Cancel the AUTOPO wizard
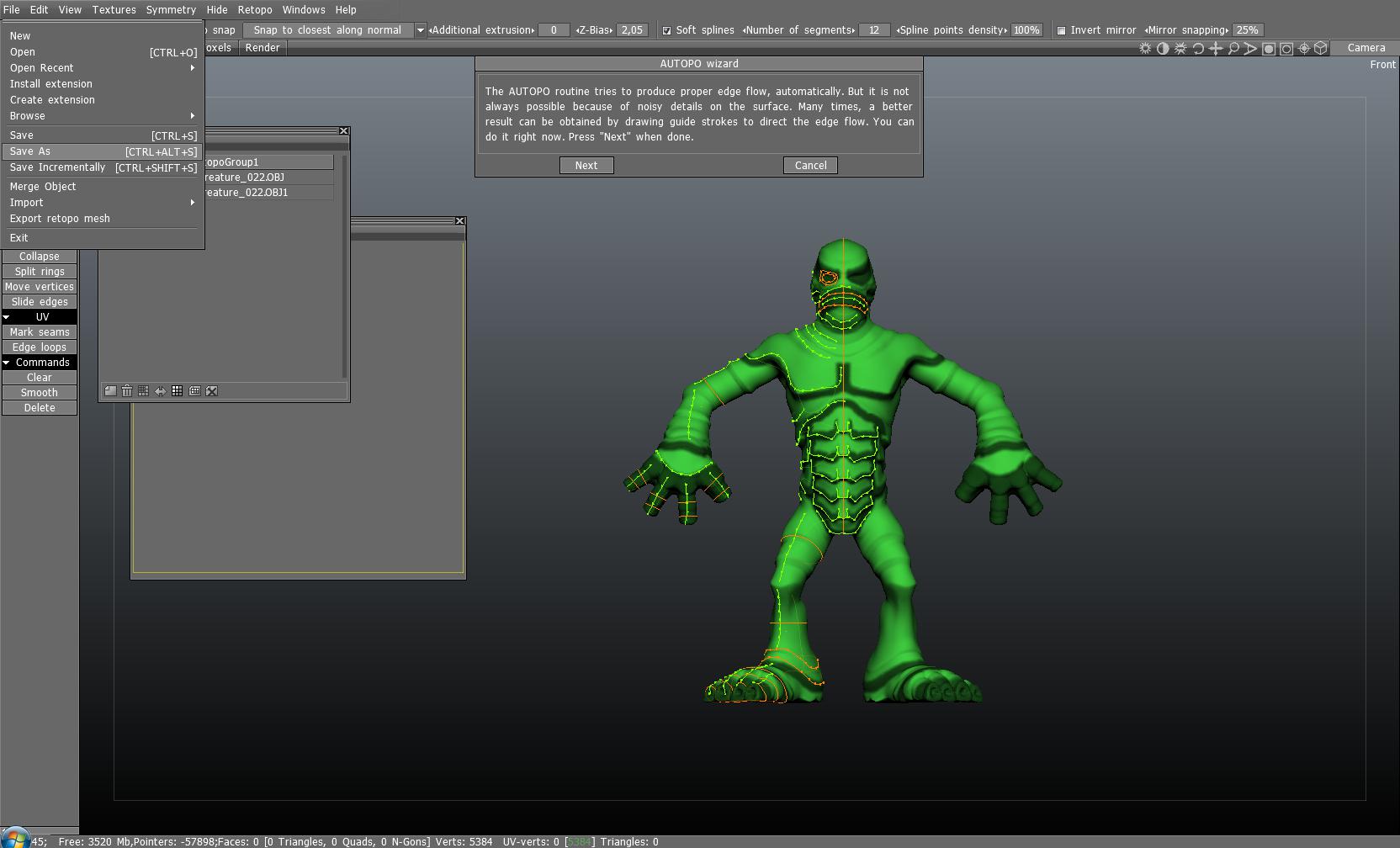 tap(810, 166)
